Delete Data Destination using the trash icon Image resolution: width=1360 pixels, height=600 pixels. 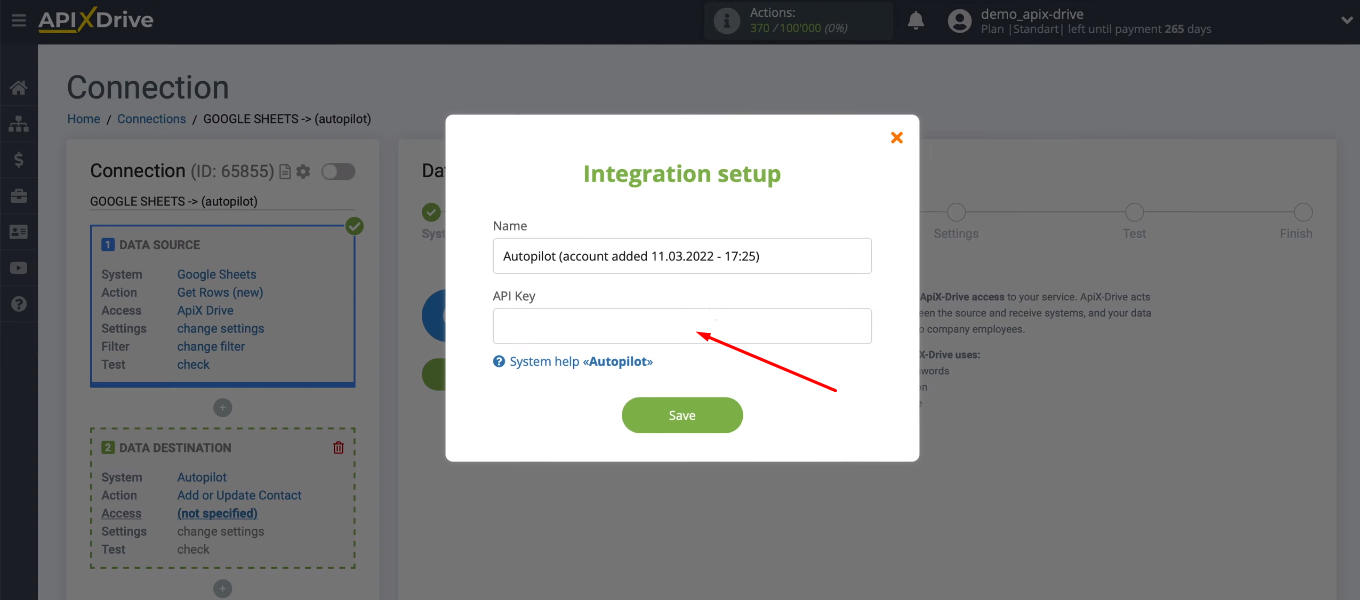[x=338, y=447]
